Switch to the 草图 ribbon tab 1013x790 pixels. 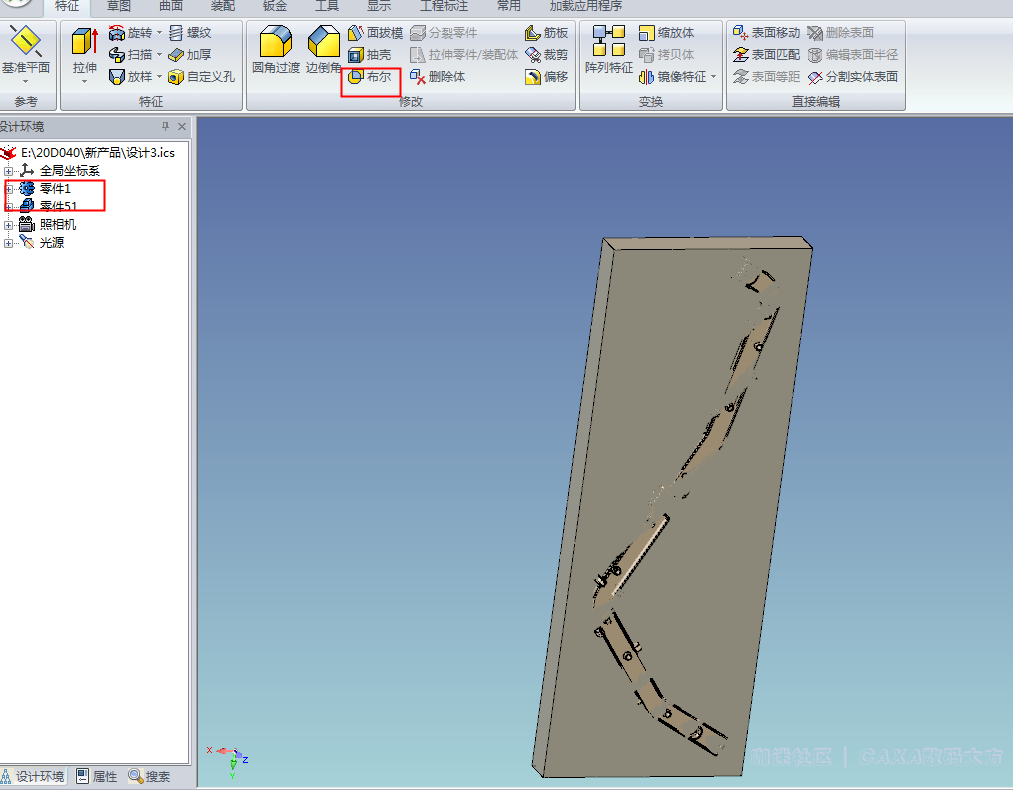point(119,6)
